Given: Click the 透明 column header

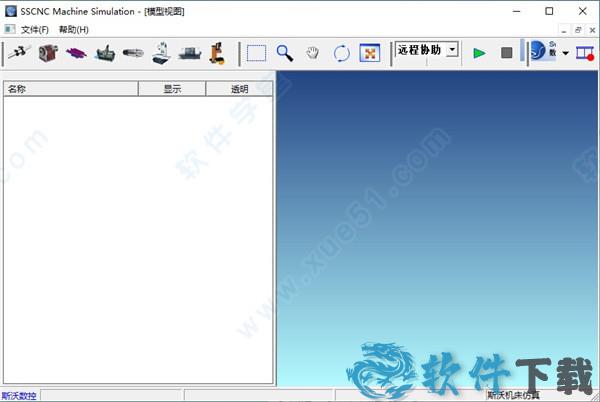Looking at the screenshot, I should (239, 89).
